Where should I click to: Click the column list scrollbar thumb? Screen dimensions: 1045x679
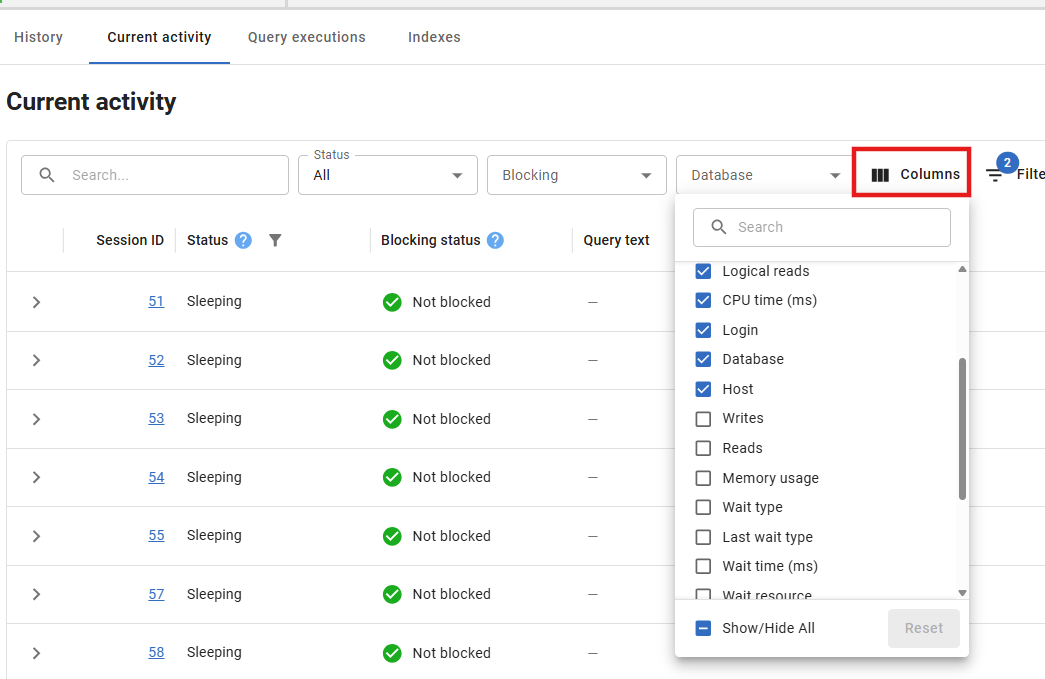coord(962,428)
